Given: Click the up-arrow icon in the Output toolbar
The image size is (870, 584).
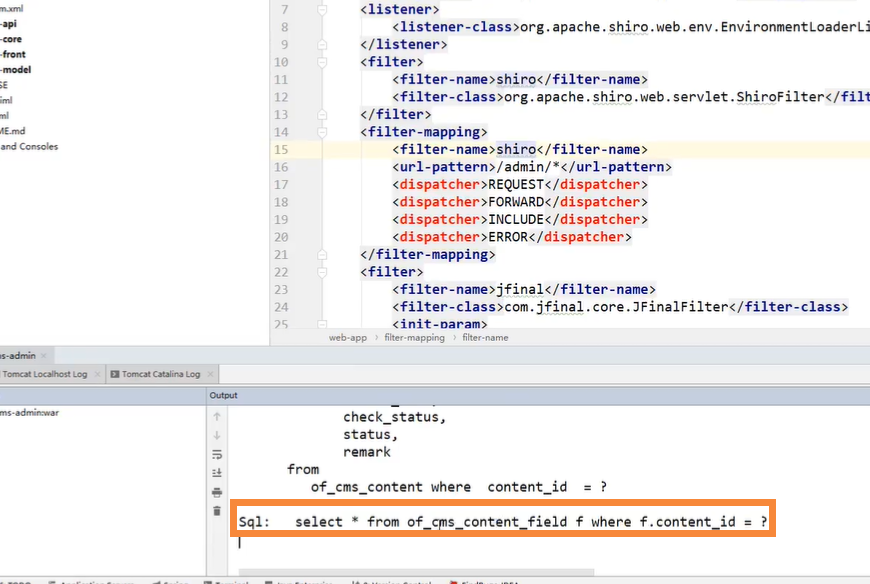Looking at the screenshot, I should pos(217,417).
